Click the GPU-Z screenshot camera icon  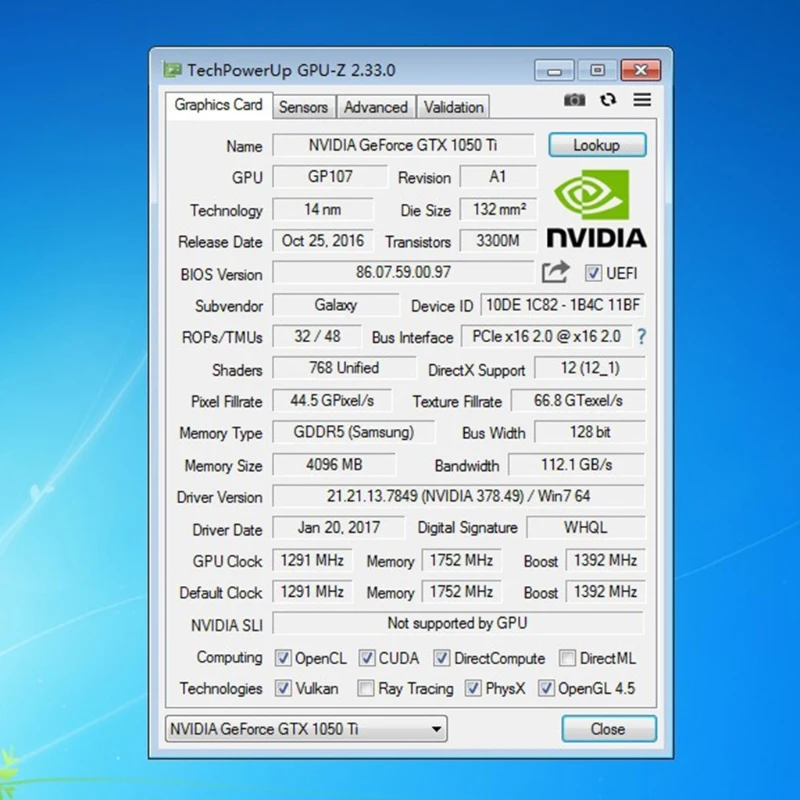tap(574, 99)
